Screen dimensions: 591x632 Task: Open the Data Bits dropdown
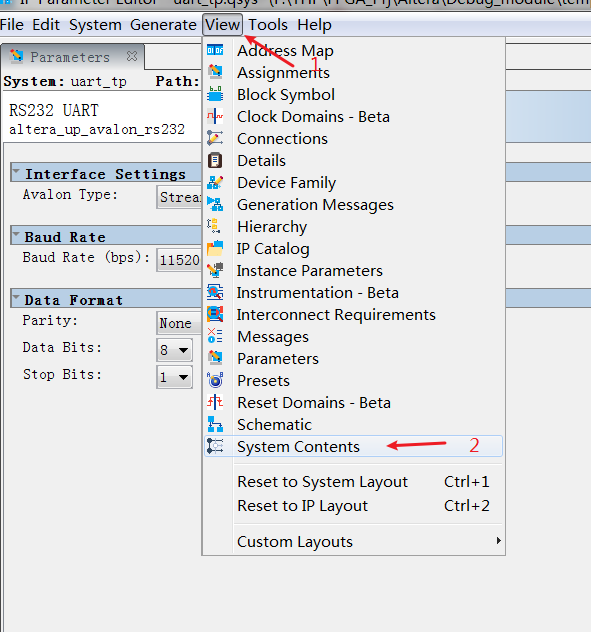pos(174,350)
